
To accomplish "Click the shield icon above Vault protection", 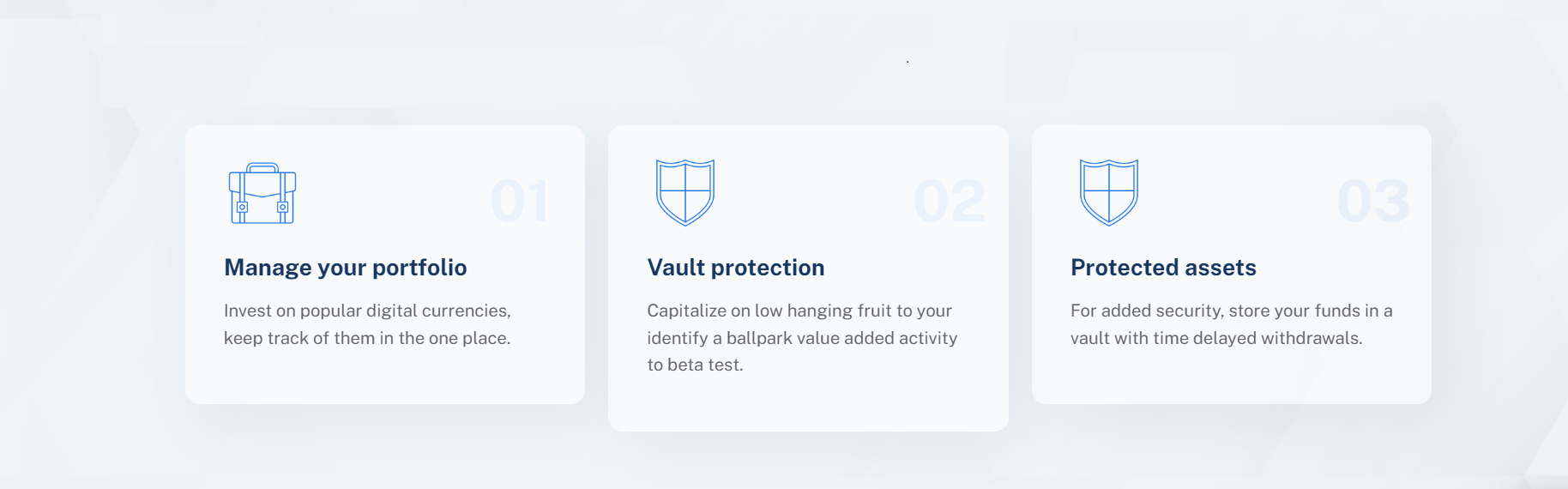I will [x=684, y=192].
